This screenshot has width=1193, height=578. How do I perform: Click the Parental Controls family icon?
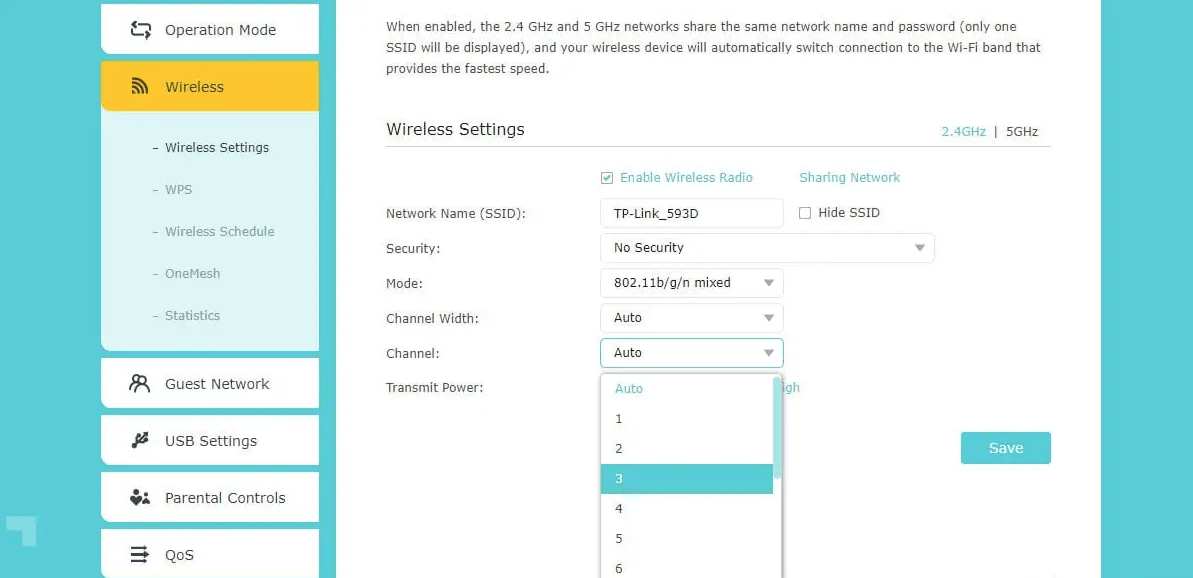coord(140,498)
